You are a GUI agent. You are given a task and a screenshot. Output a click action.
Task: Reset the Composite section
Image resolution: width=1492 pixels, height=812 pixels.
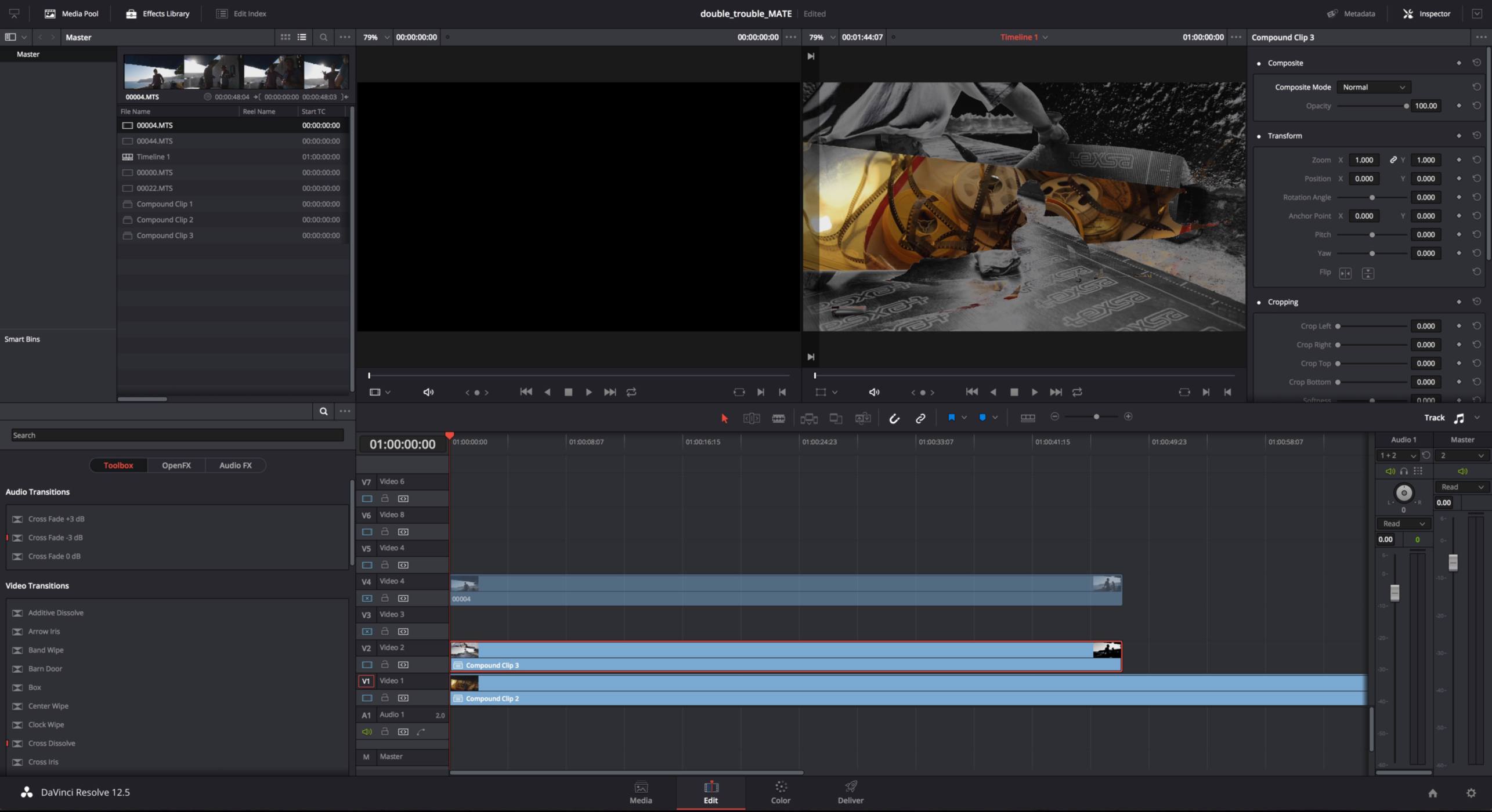1476,63
